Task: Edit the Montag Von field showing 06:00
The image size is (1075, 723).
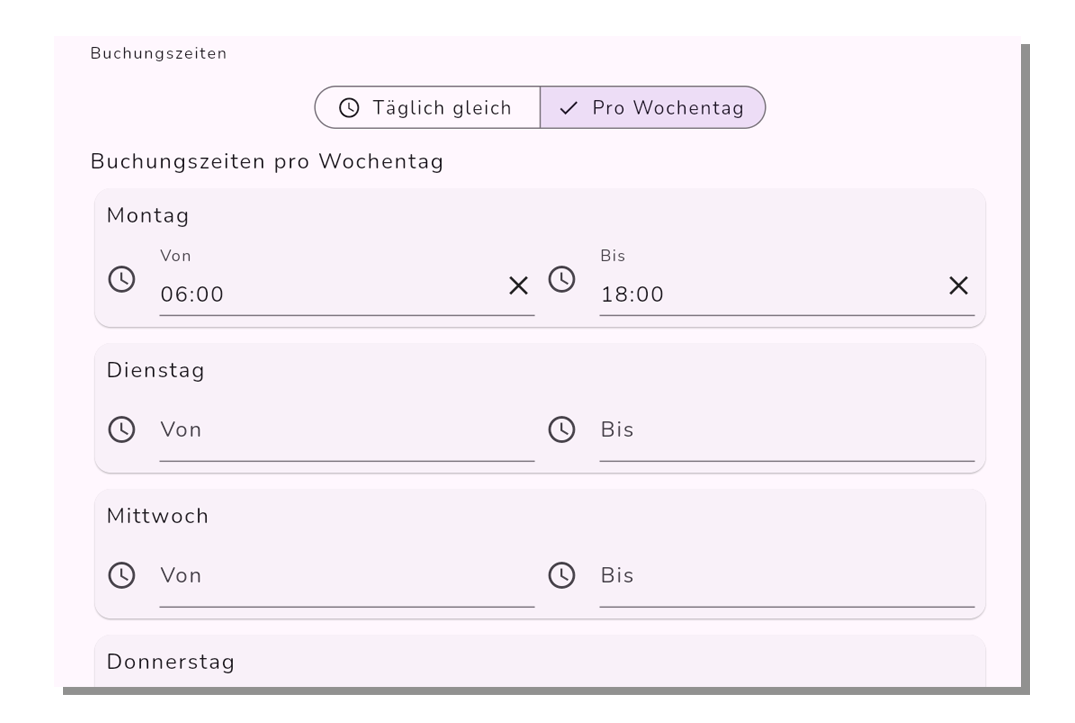Action: (x=347, y=280)
